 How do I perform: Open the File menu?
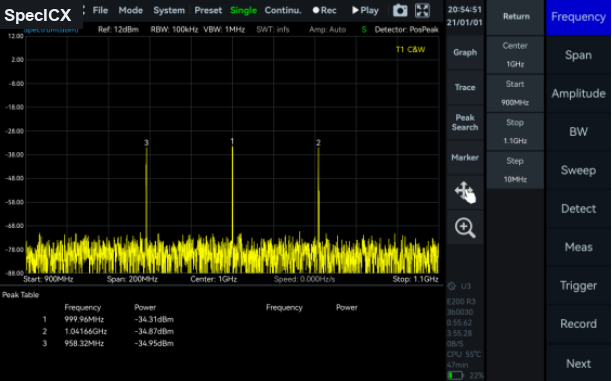point(100,11)
